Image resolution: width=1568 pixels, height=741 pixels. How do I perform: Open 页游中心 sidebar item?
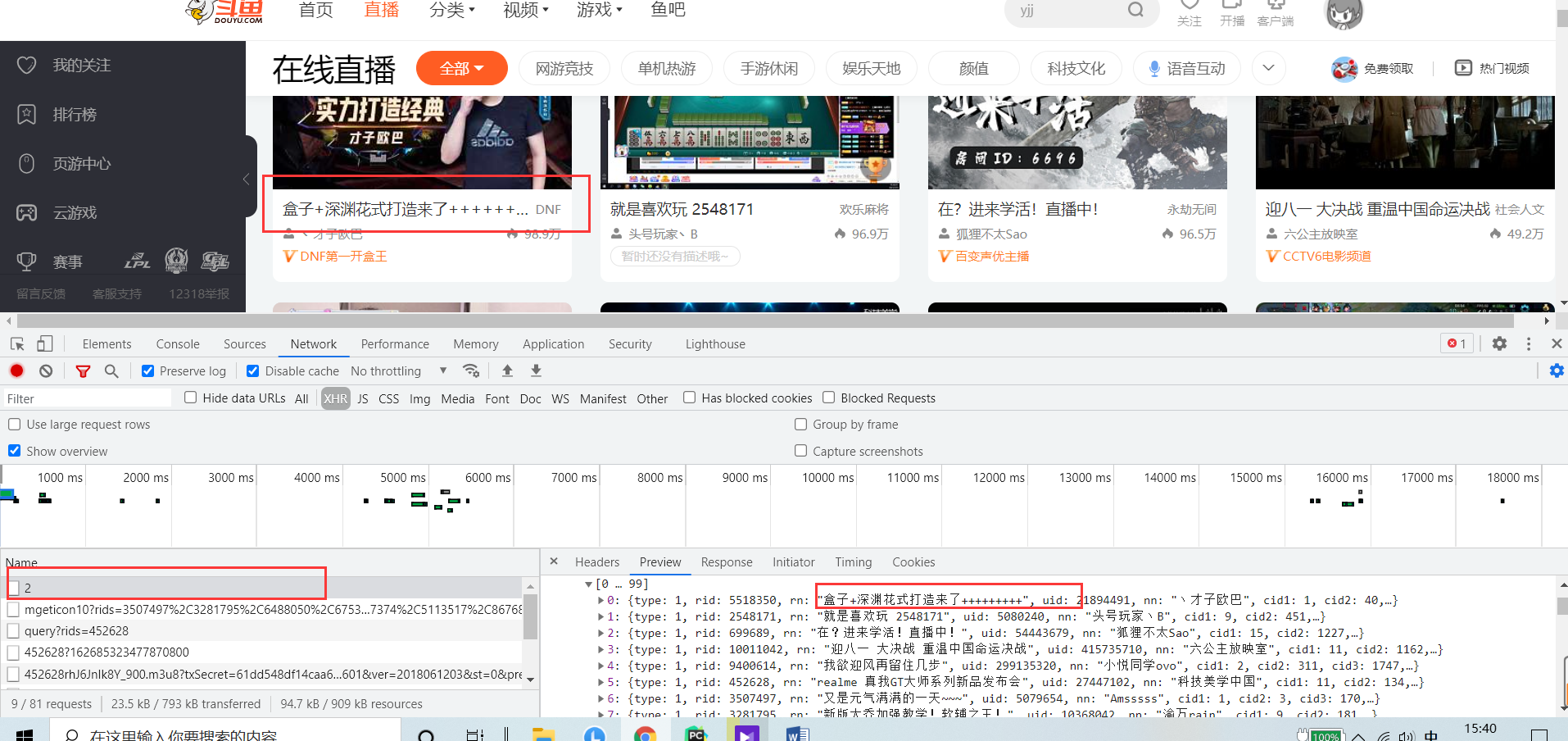[66, 163]
